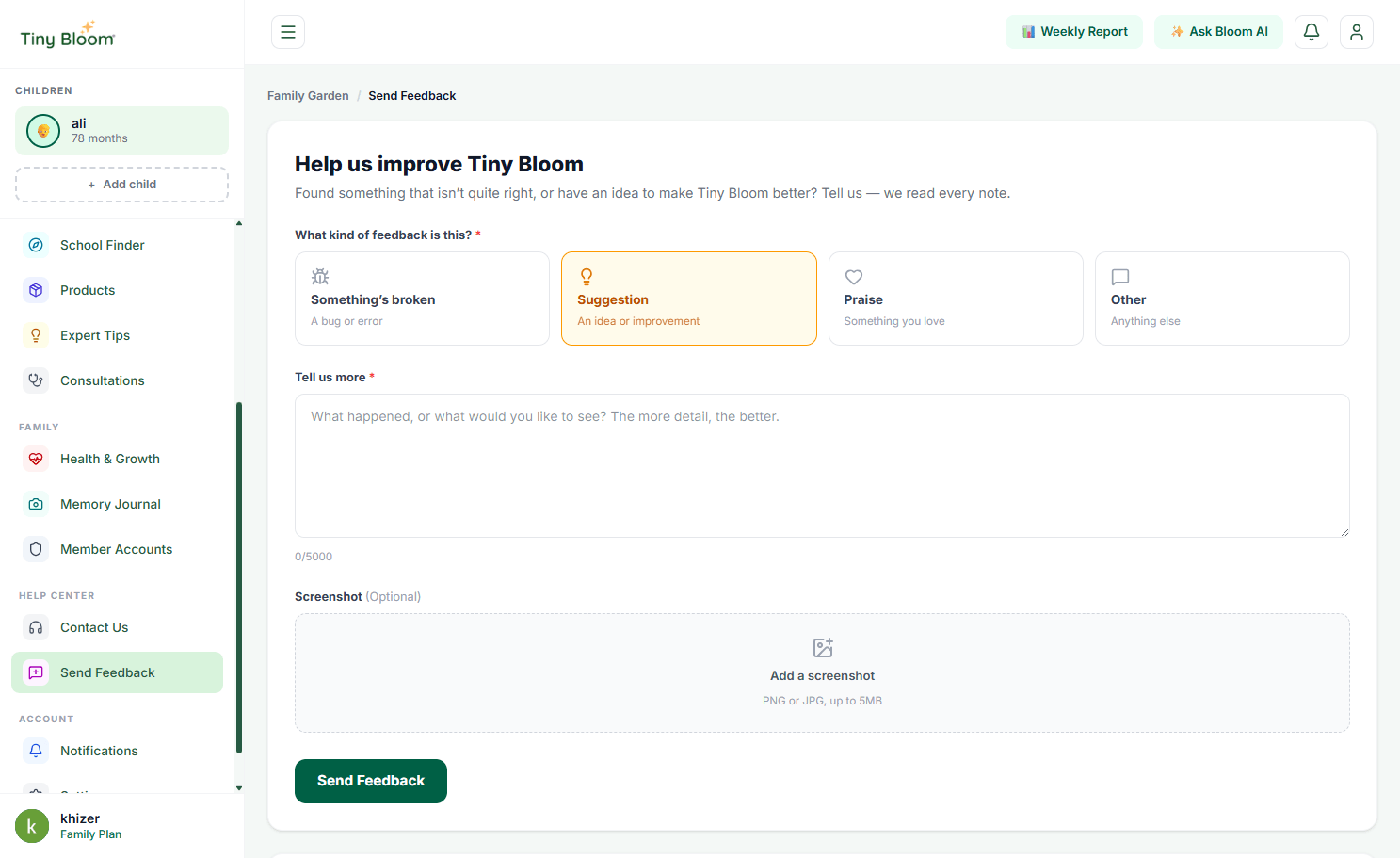Open Notifications settings in sidebar
Image resolution: width=1400 pixels, height=858 pixels.
[x=118, y=751]
